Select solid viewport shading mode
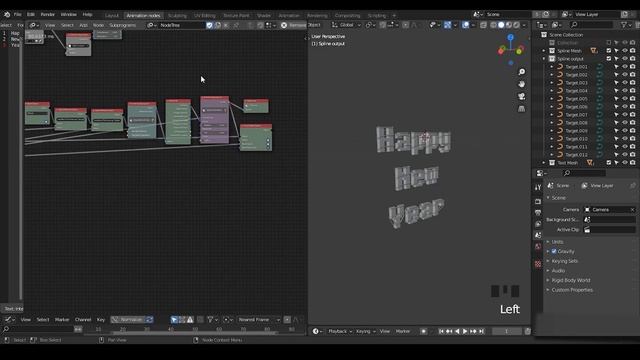Screen dimensions: 640x360 coord(501,25)
